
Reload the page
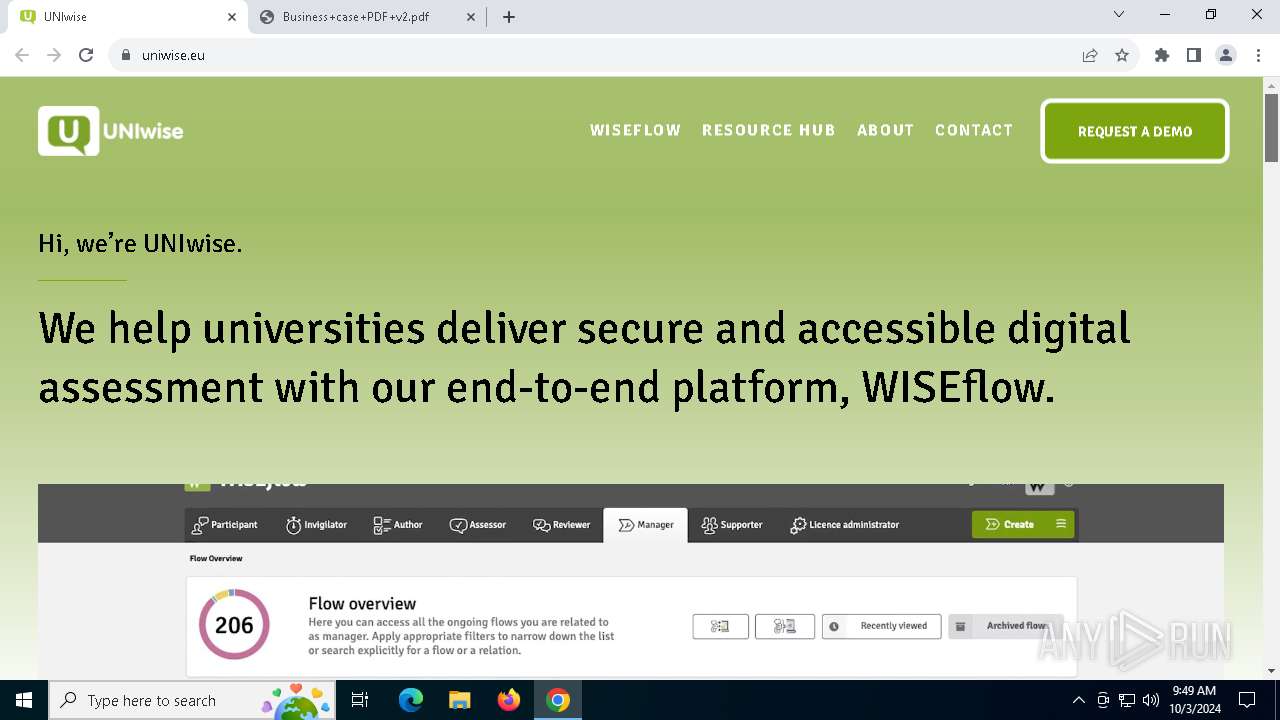click(86, 55)
